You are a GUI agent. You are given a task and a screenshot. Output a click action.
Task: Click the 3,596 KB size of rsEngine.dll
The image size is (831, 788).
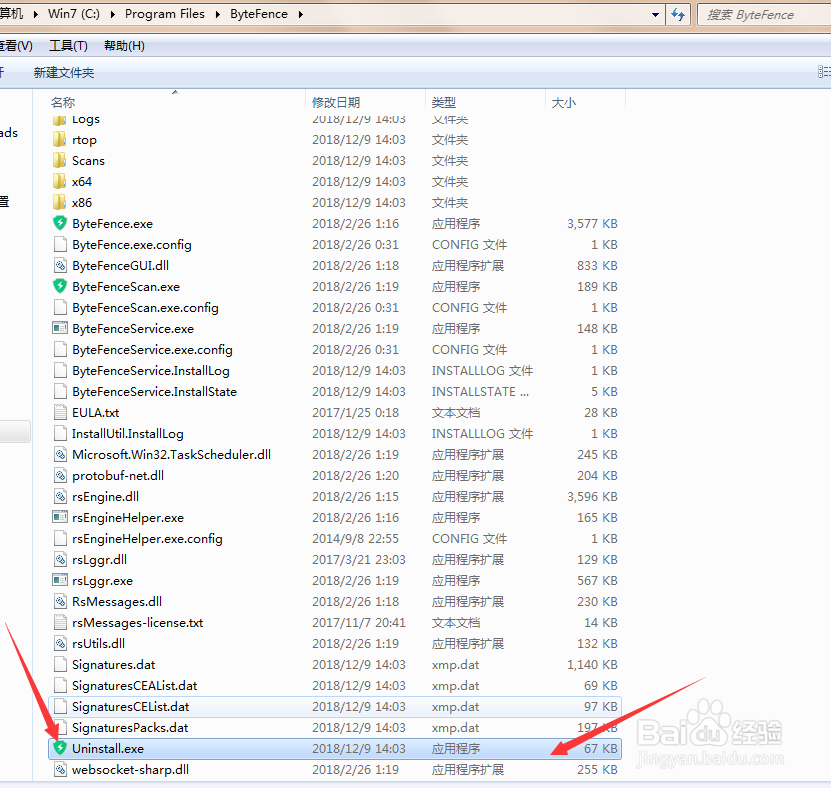tap(592, 497)
